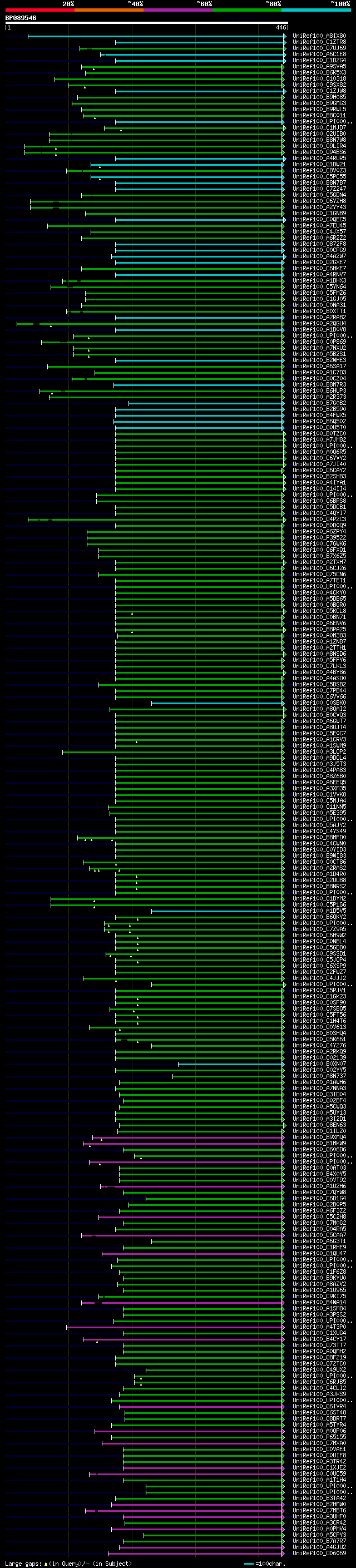Select the UniRef100_C7LKL3 label

319,666
